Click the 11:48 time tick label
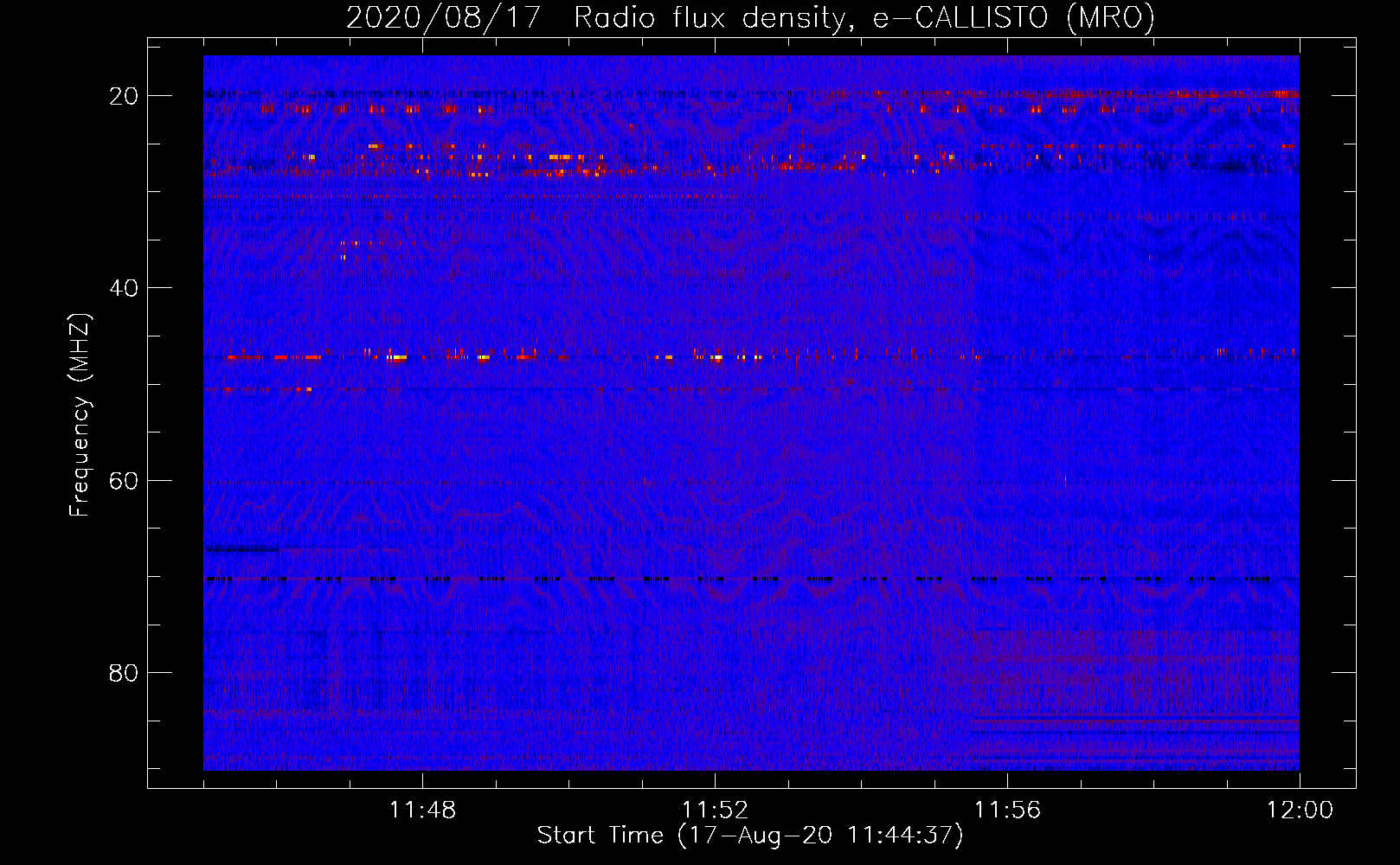The height and width of the screenshot is (865, 1400). (422, 811)
